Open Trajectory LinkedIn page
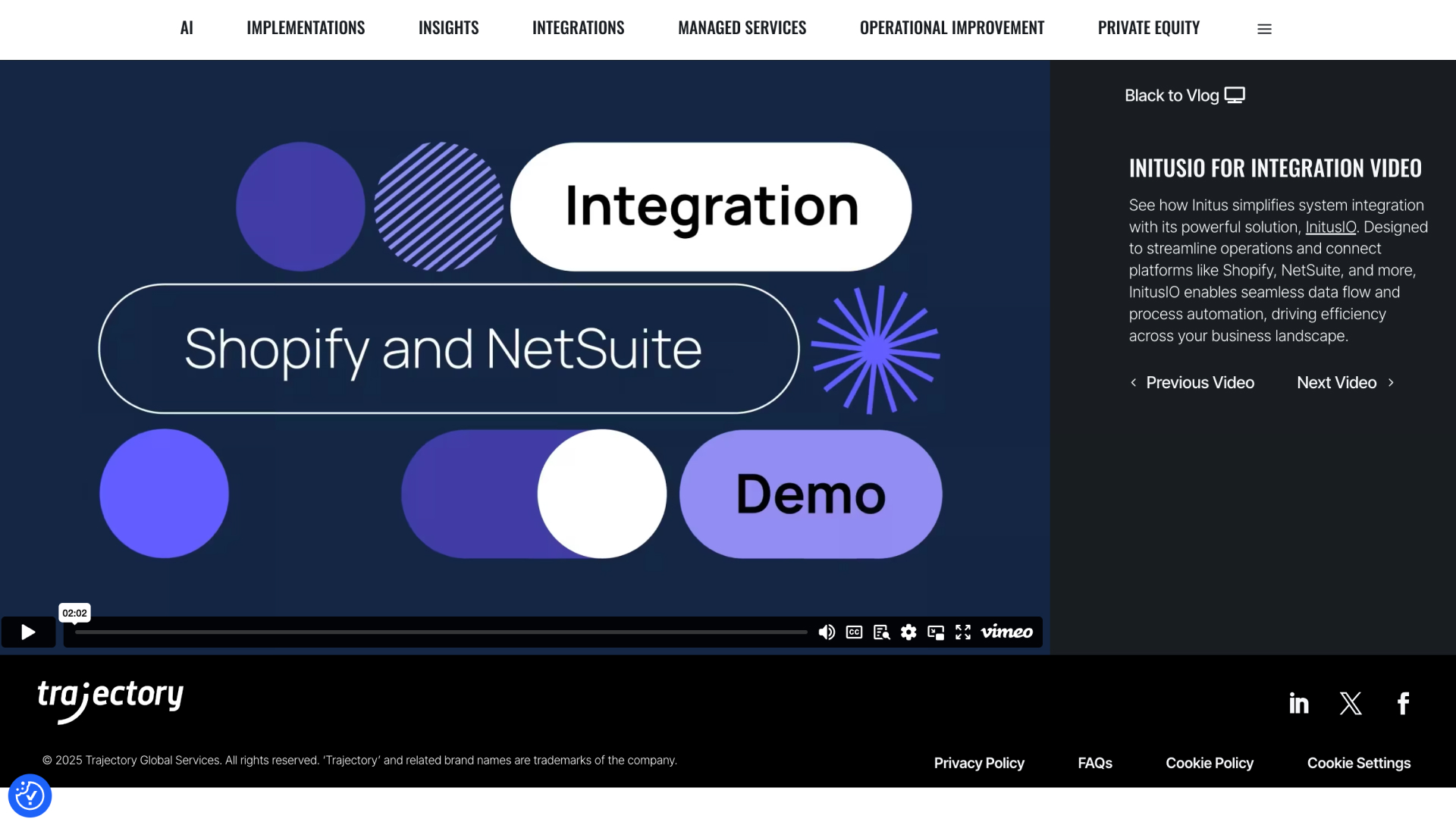The image size is (1456, 819). pos(1299,703)
